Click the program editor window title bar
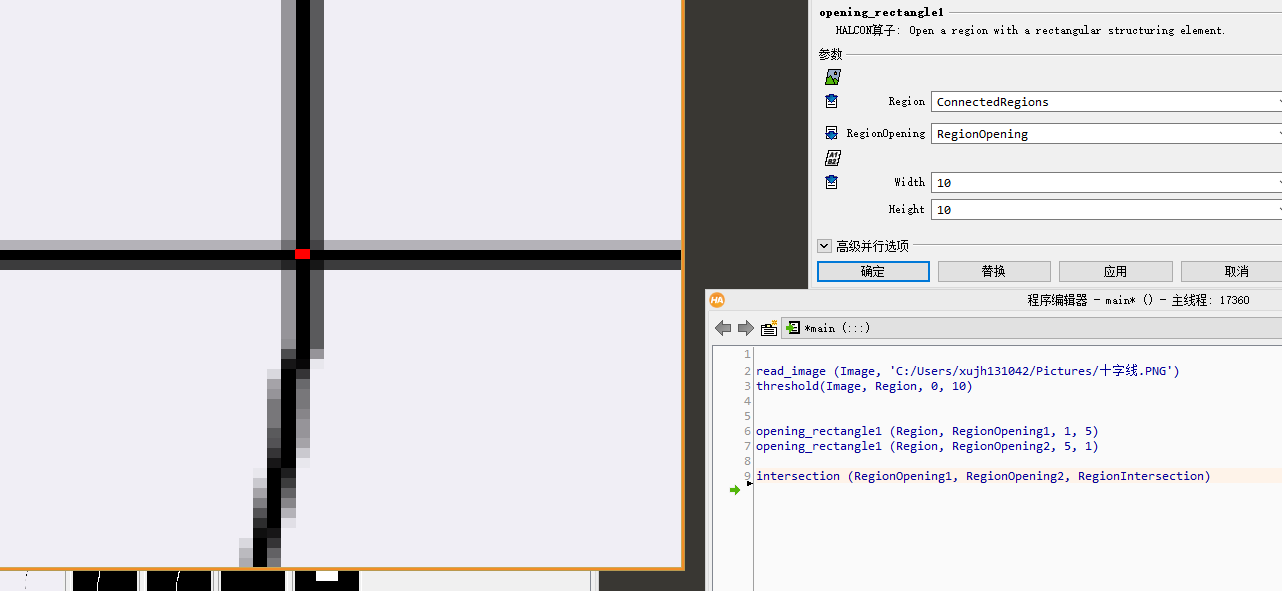Screen dimensions: 1282x591 [x=994, y=300]
